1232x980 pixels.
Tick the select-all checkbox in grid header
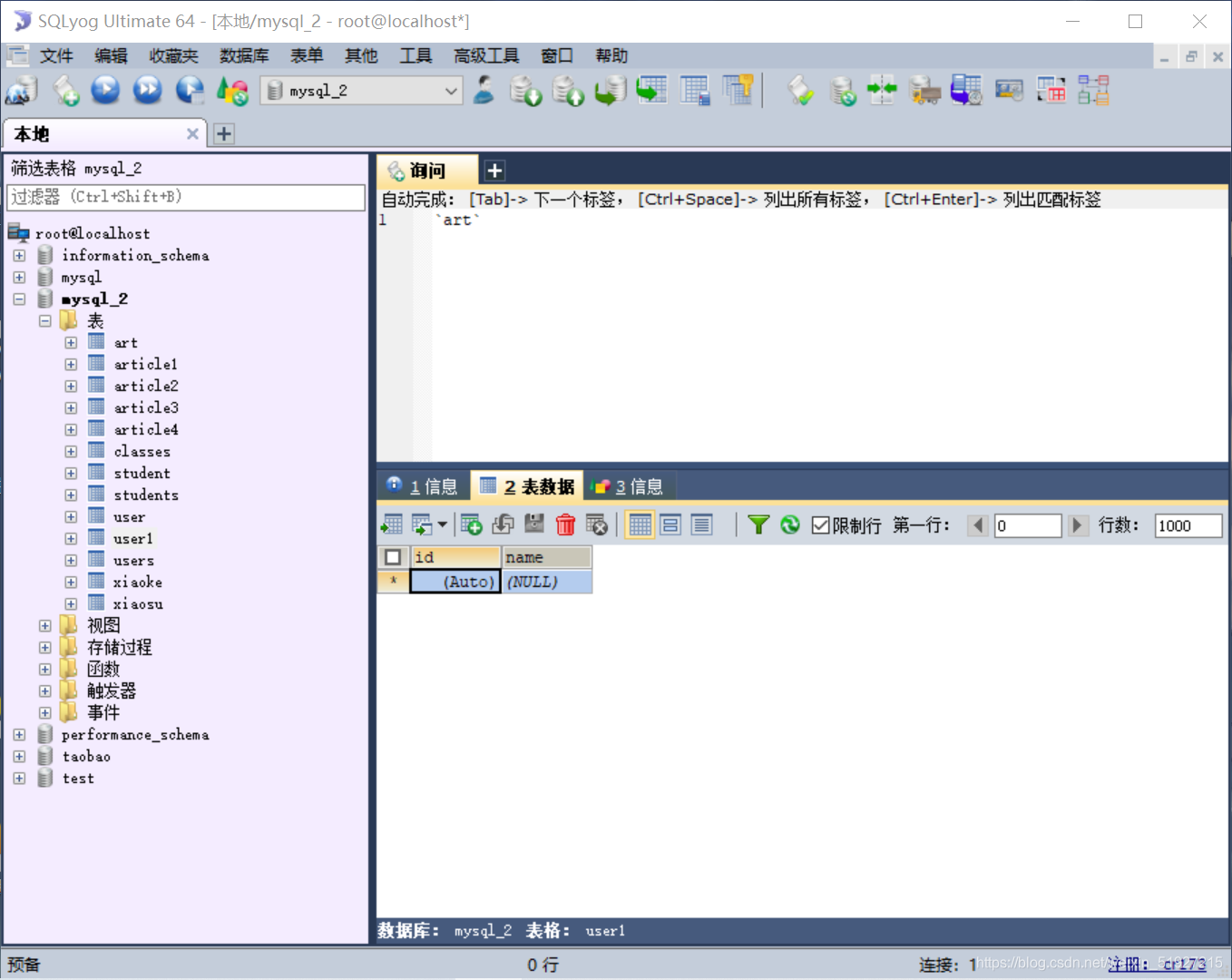coord(393,557)
